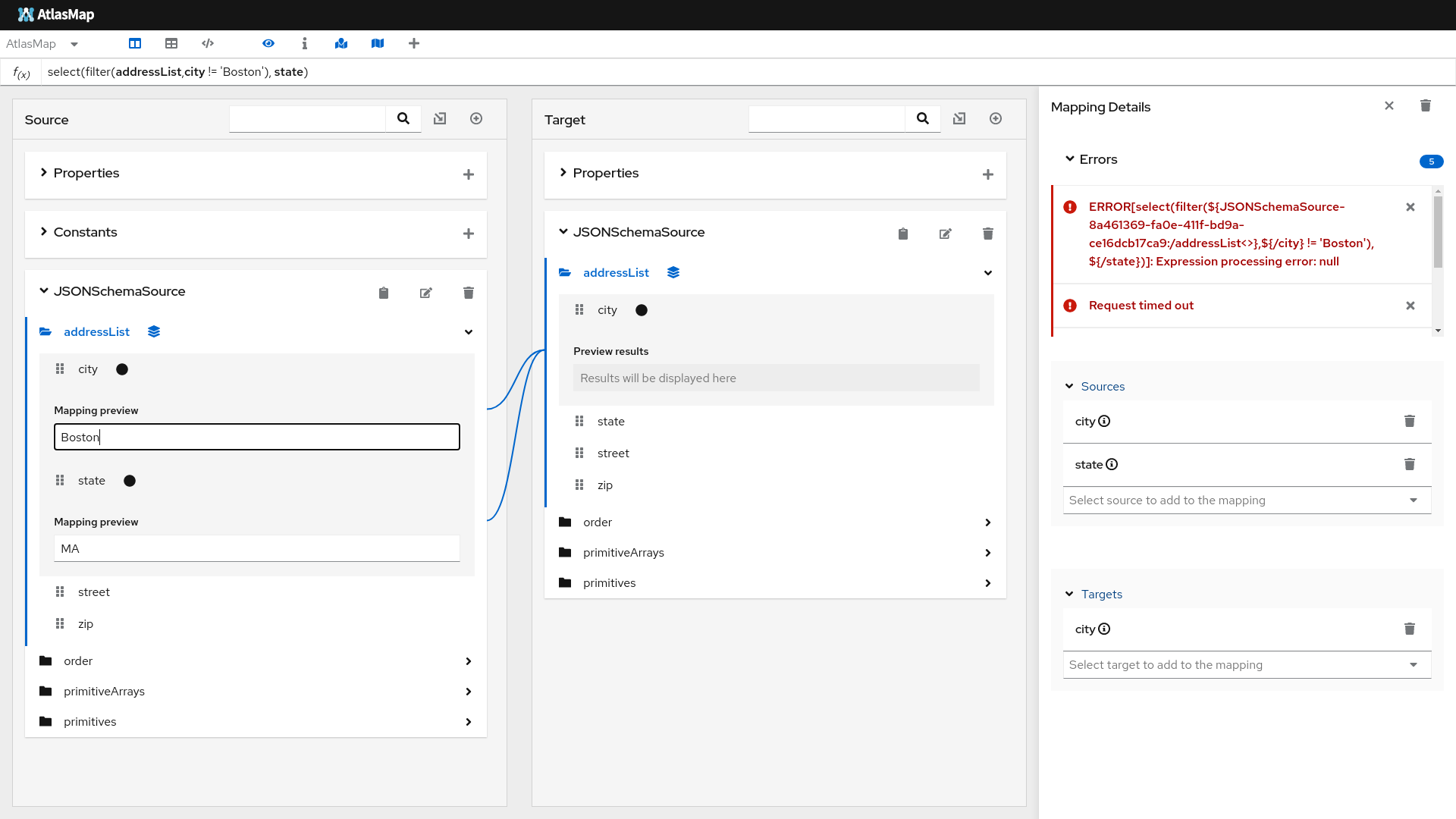Click the add new mapping plus icon

point(414,43)
